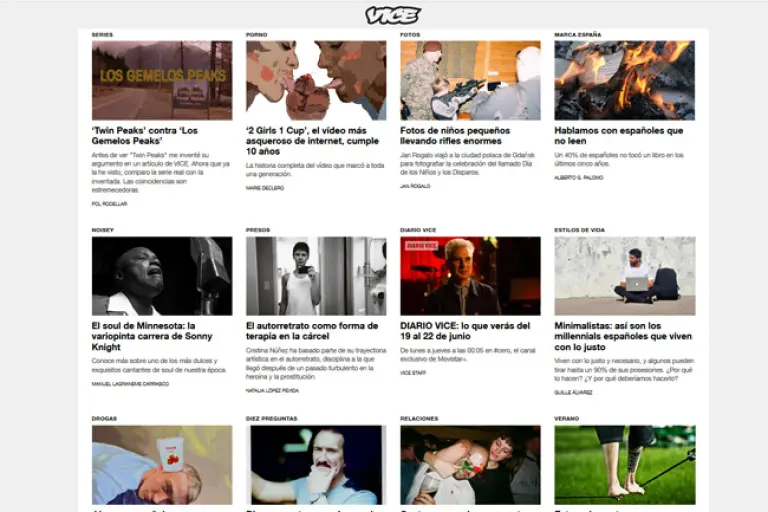Select the FOTOS category label
The width and height of the screenshot is (768, 512).
pos(410,35)
